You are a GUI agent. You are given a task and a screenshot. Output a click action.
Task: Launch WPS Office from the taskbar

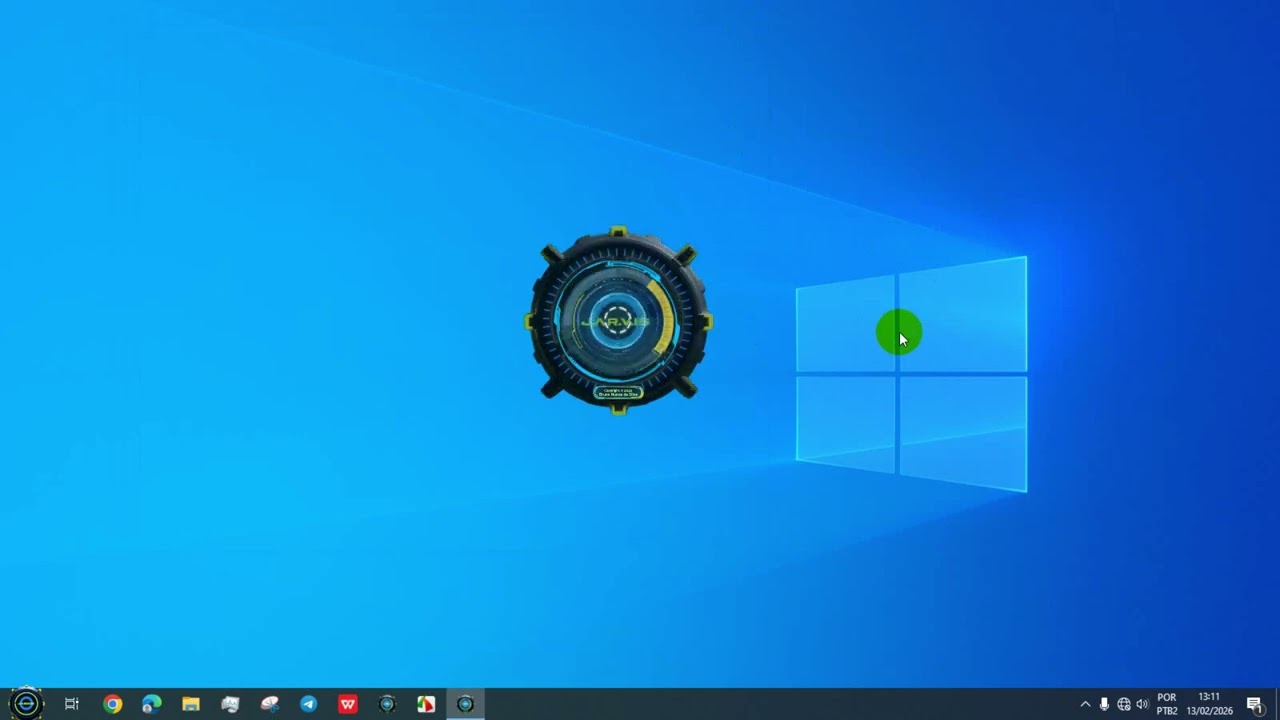[348, 704]
